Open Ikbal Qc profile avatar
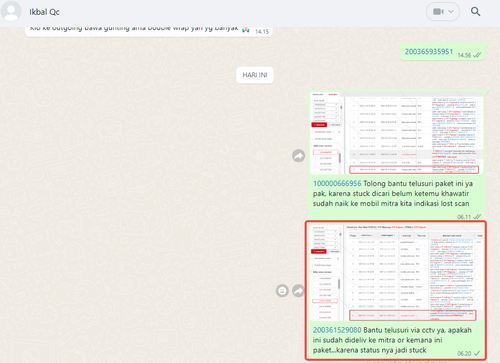The width and height of the screenshot is (500, 363). tap(11, 11)
